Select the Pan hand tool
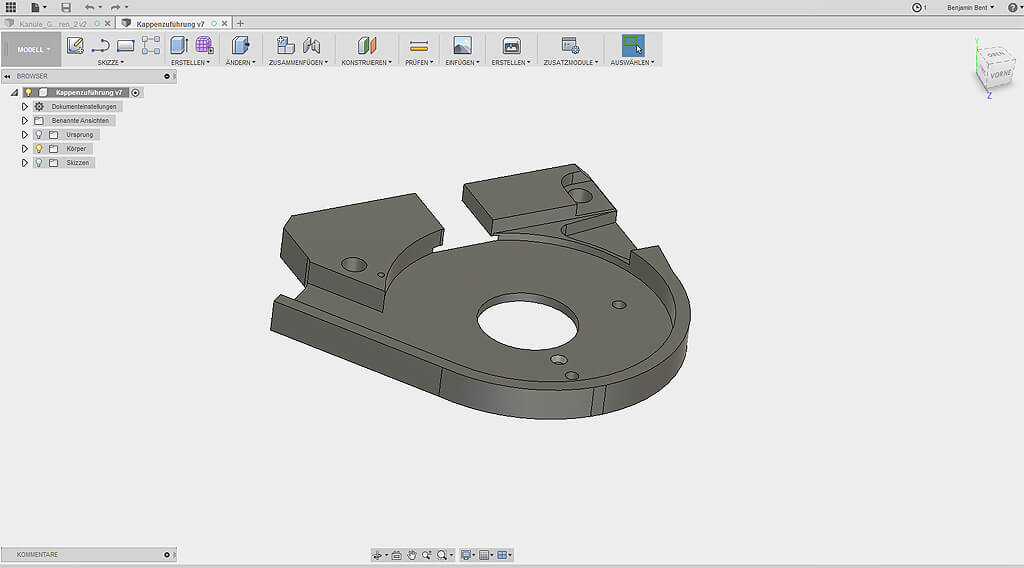This screenshot has width=1024, height=568. [x=411, y=555]
